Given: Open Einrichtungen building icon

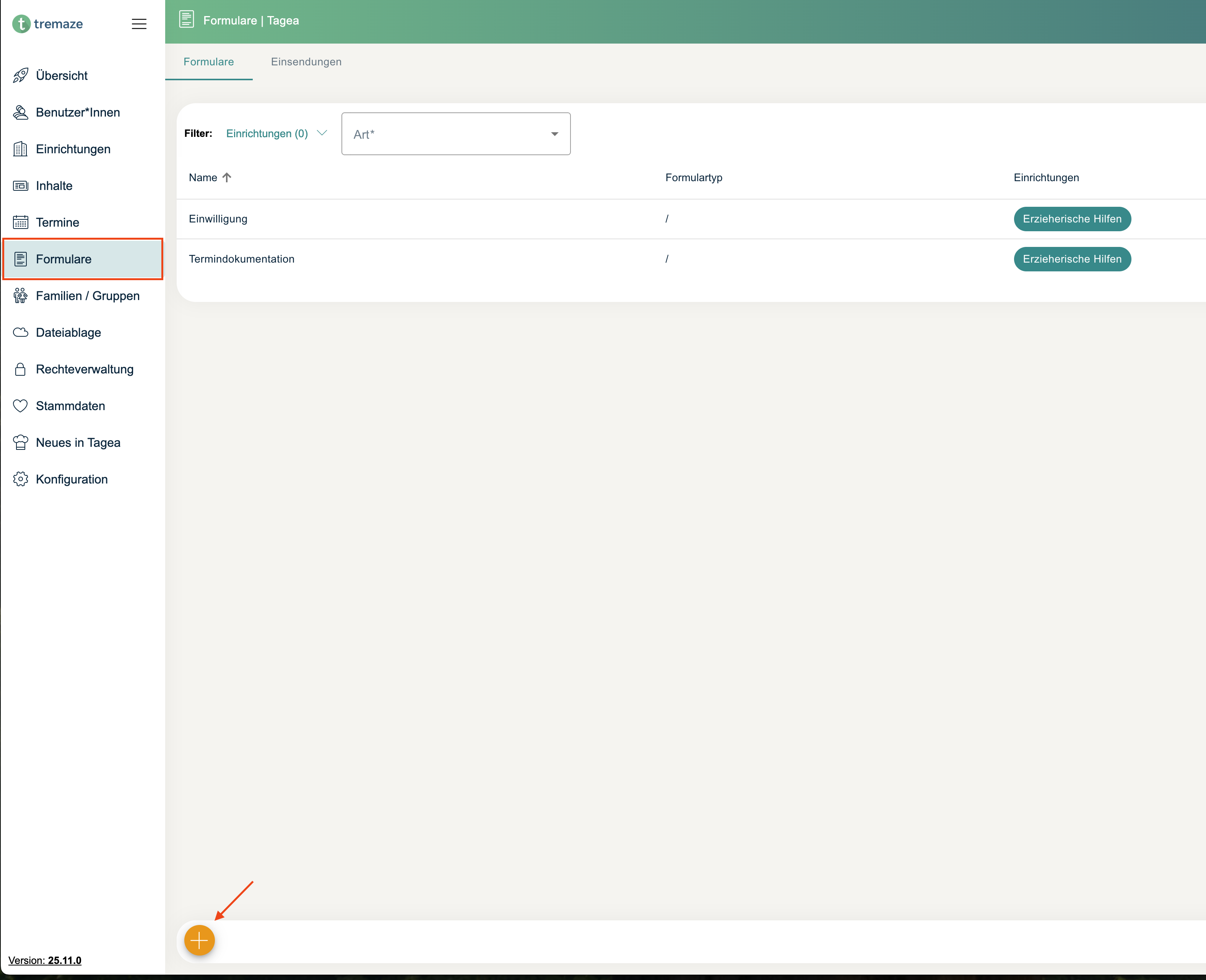Looking at the screenshot, I should [x=20, y=149].
